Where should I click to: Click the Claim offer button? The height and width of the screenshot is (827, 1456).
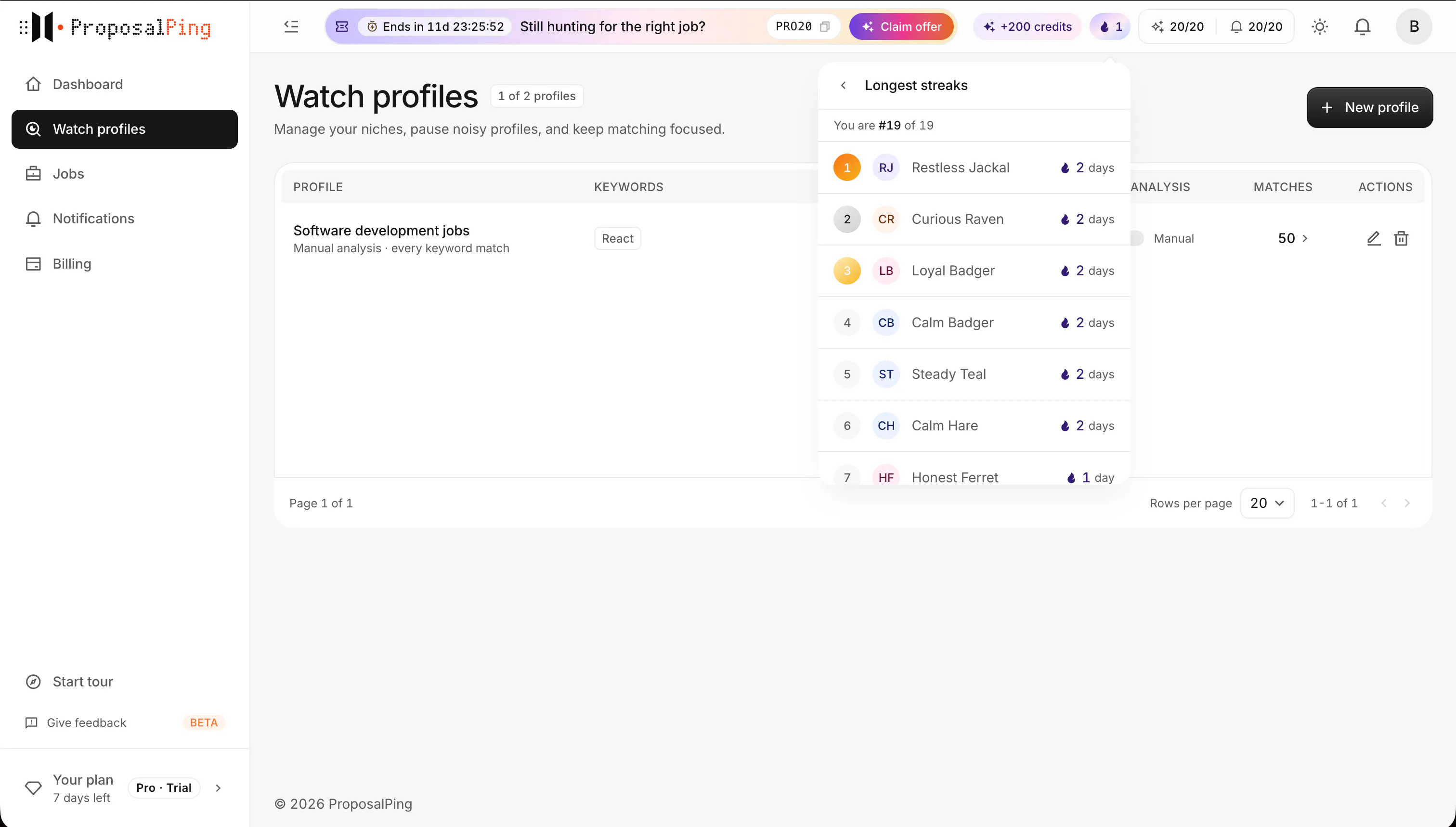(x=901, y=26)
